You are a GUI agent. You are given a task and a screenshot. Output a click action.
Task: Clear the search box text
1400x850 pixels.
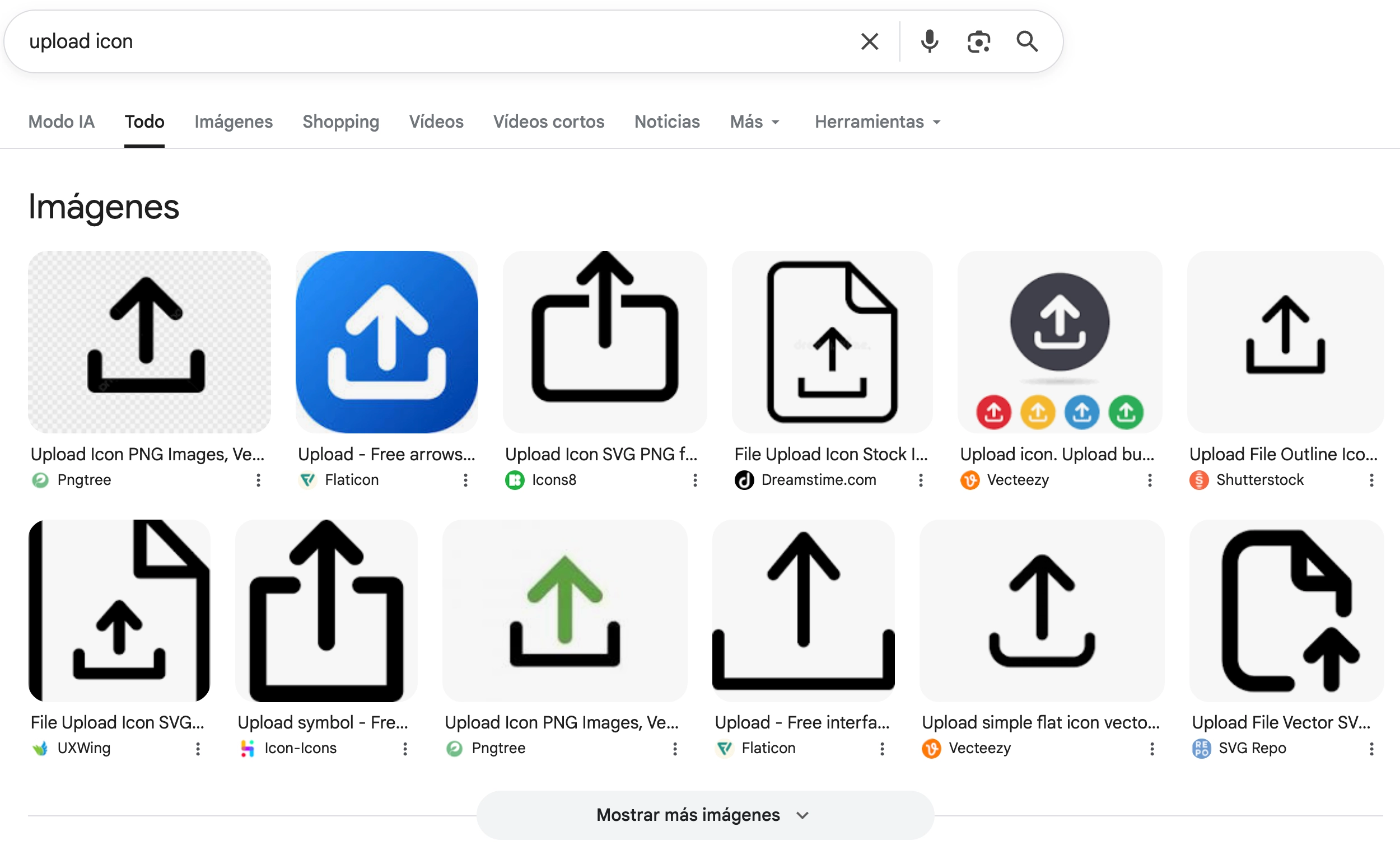(x=869, y=41)
